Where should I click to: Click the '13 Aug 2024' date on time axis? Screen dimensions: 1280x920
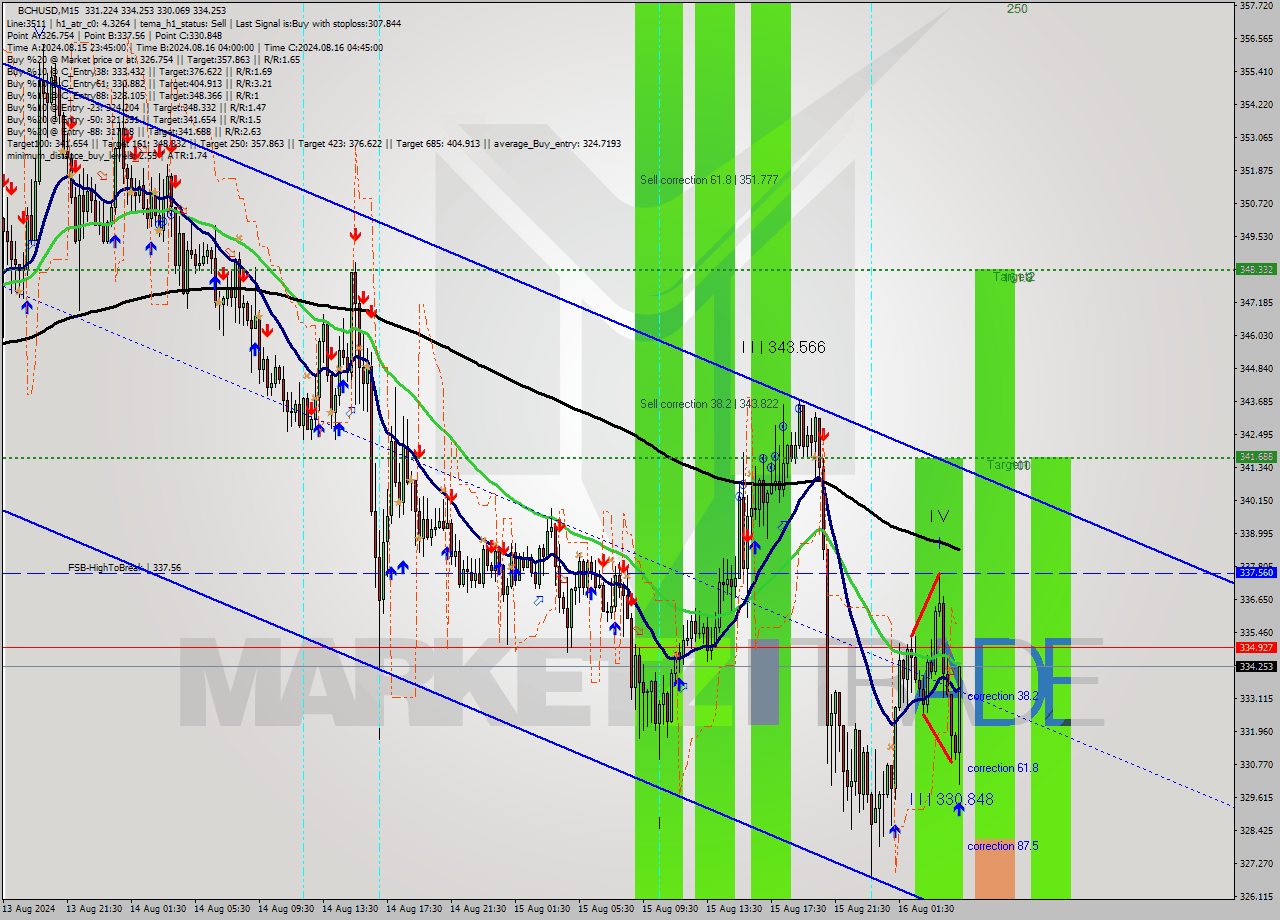[x=30, y=909]
